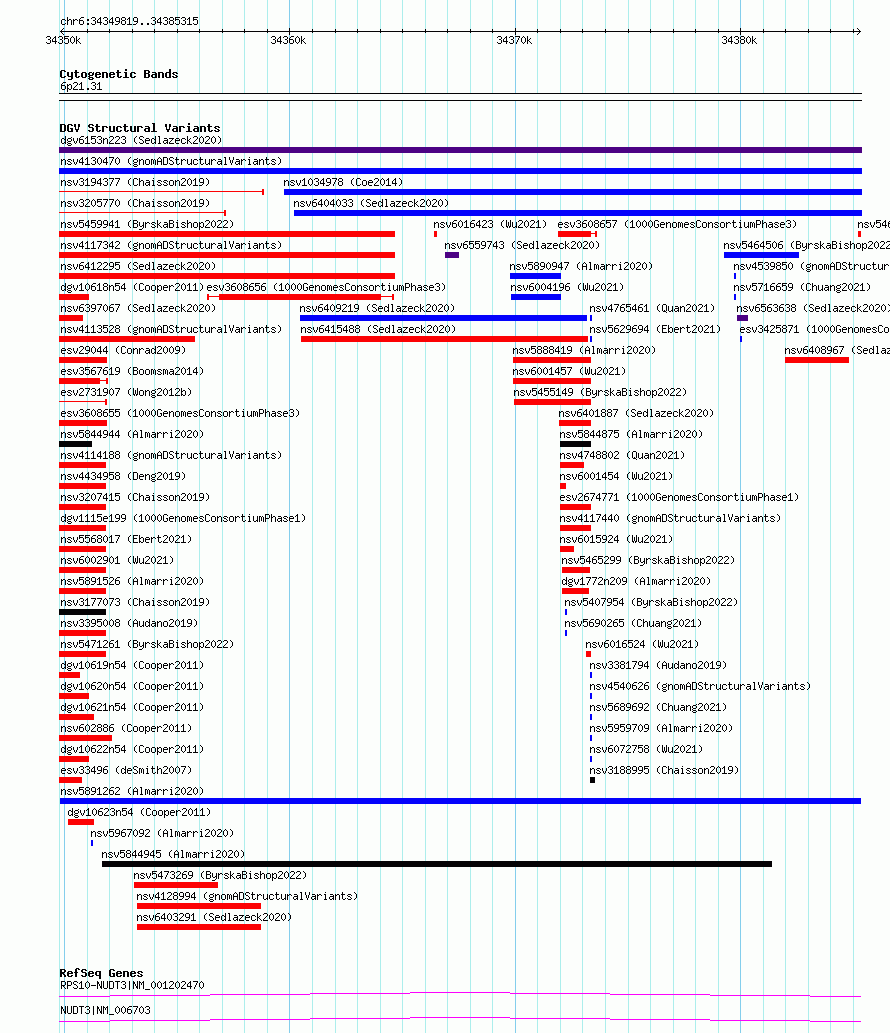The height and width of the screenshot is (1033, 890).
Task: Click nsv4765461 (Quan2021) variant
Action: tap(652, 309)
